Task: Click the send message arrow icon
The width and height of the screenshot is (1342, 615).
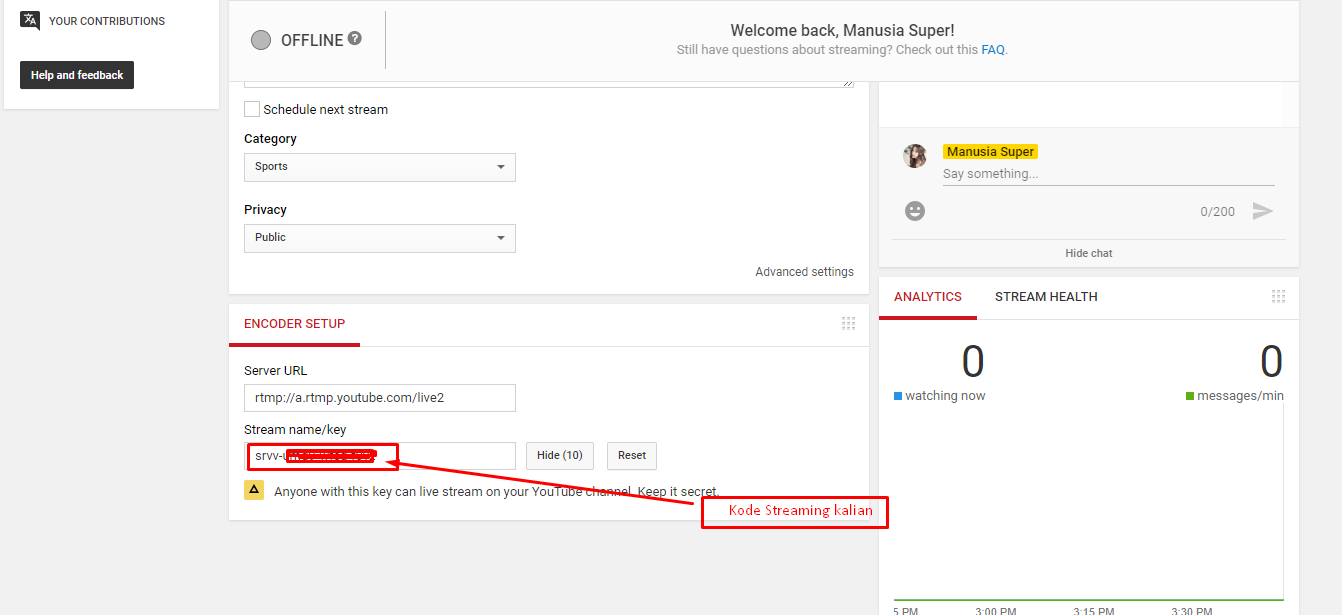Action: point(1263,211)
